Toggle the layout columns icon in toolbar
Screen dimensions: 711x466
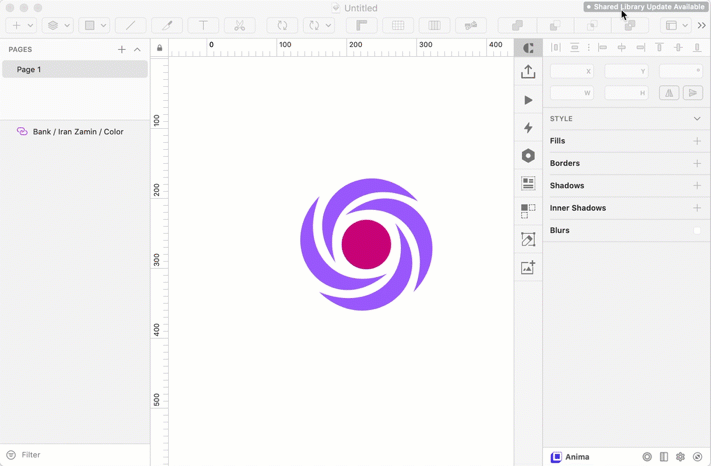[434, 25]
